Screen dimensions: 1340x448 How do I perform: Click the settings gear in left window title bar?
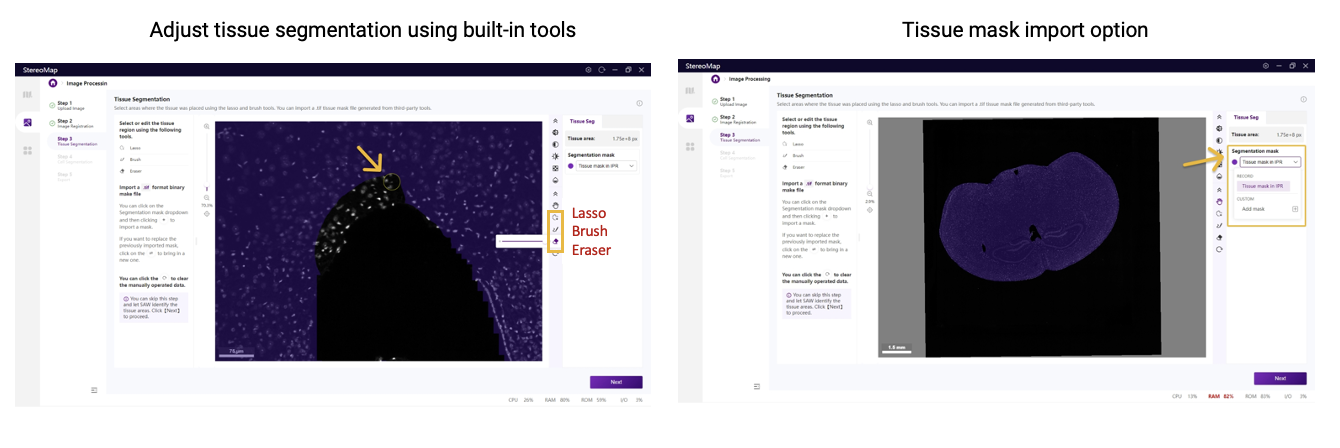[x=588, y=70]
